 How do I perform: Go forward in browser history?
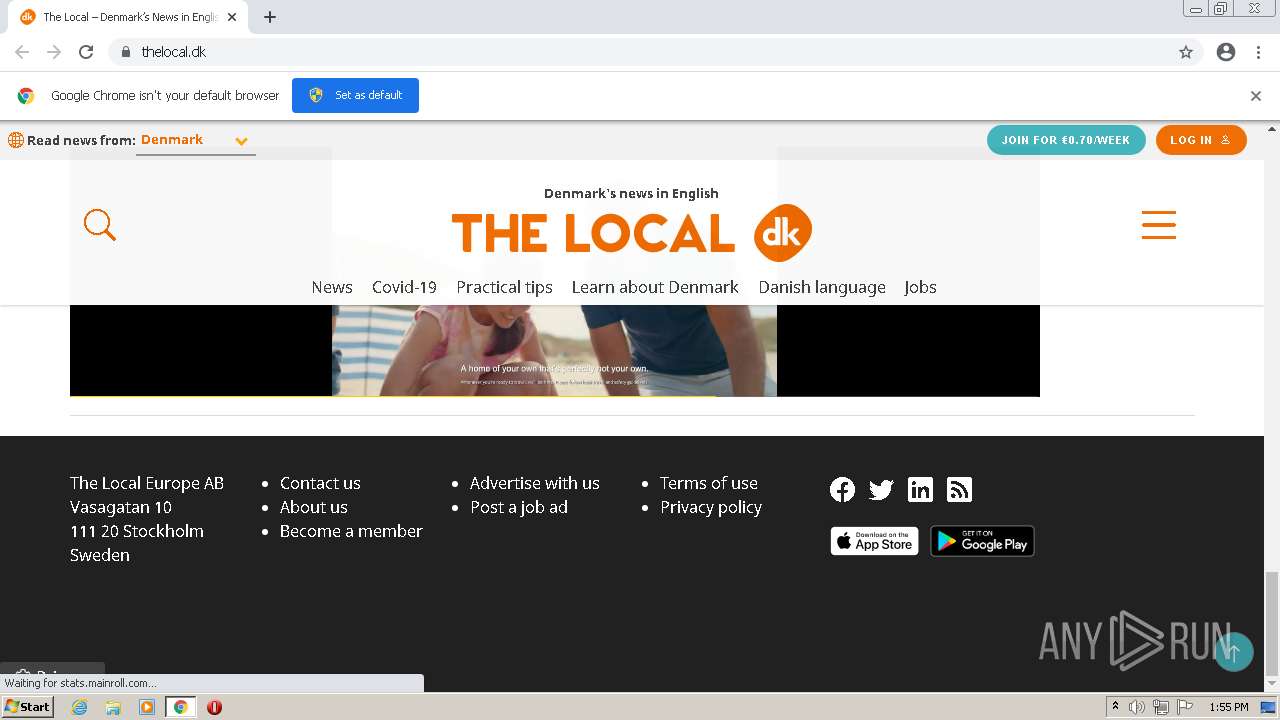[x=54, y=52]
